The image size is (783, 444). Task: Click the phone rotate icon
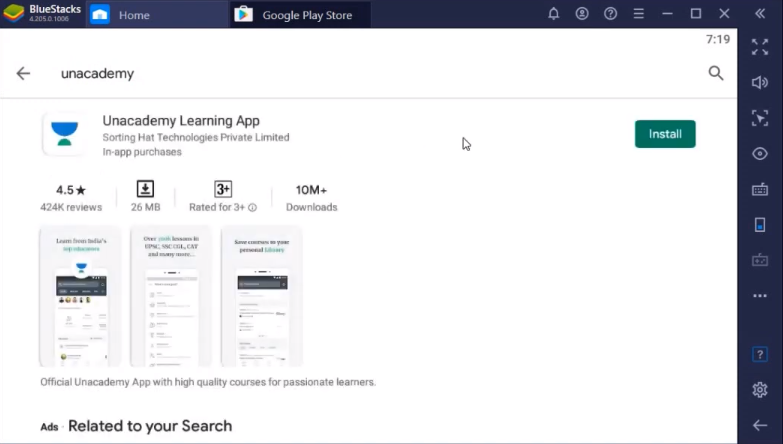click(760, 225)
